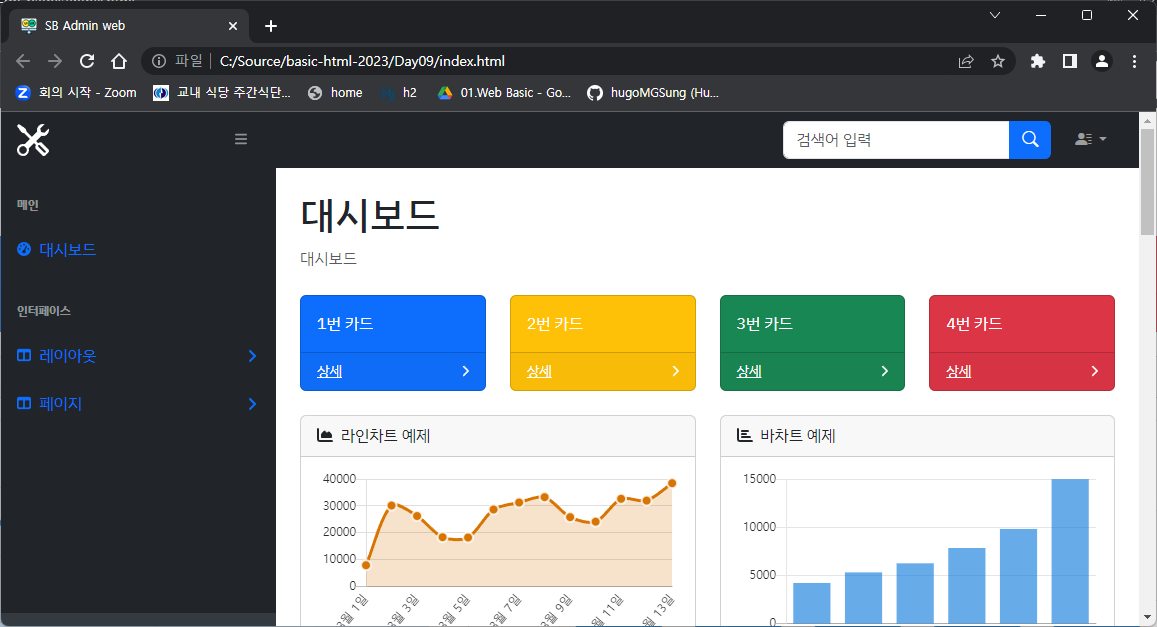Bookmark this page with the star icon
The width and height of the screenshot is (1157, 627).
click(x=998, y=61)
